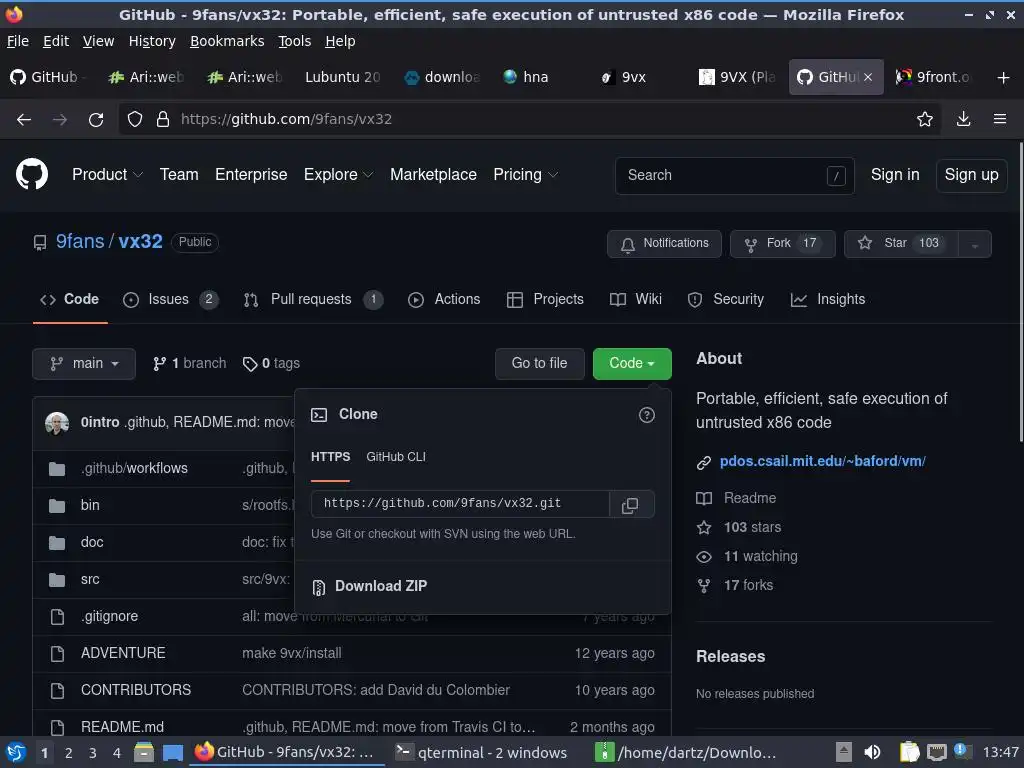Open the Firefox hamburger menu
Viewport: 1024px width, 768px height.
point(1000,119)
